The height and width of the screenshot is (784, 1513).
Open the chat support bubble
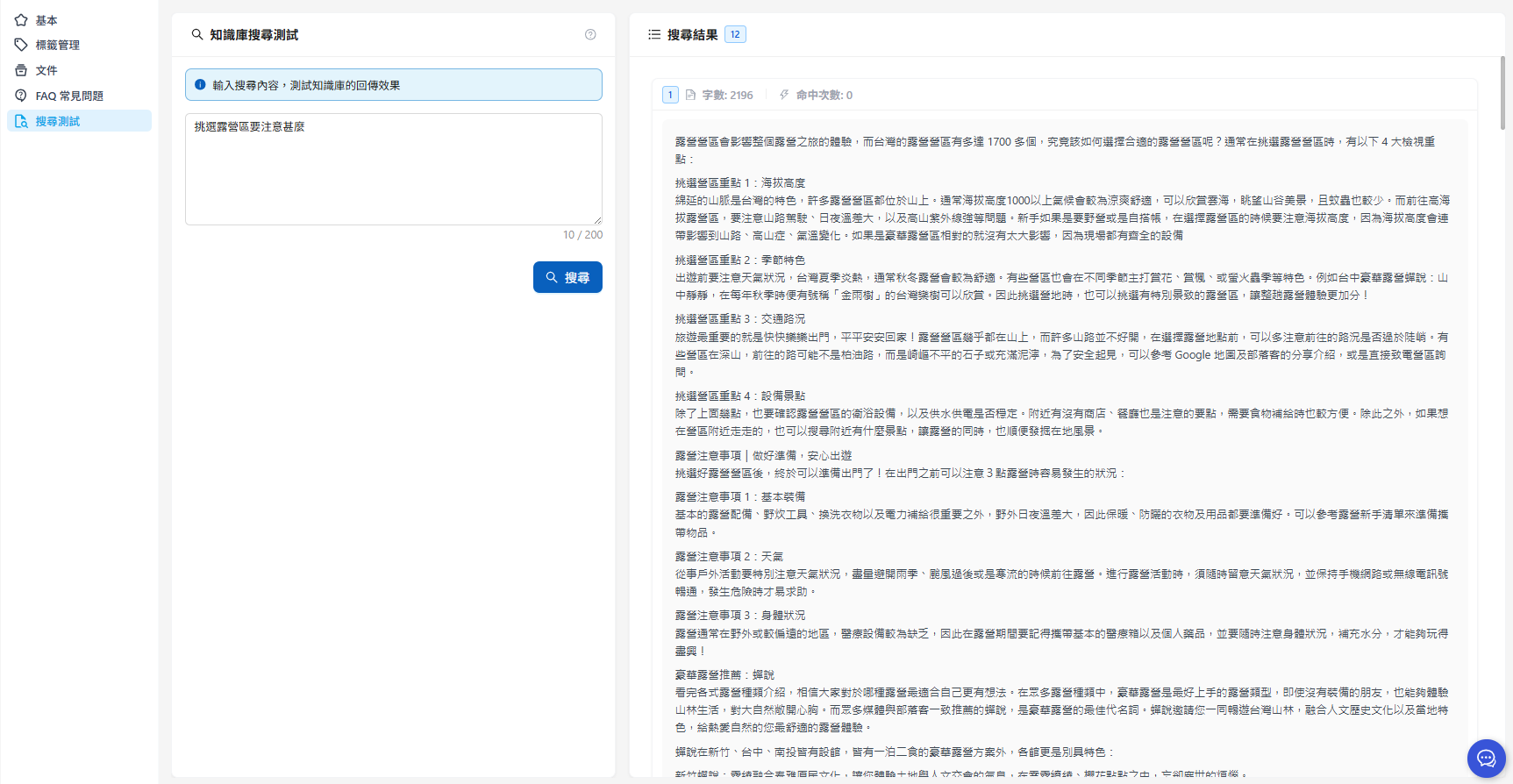tap(1486, 759)
